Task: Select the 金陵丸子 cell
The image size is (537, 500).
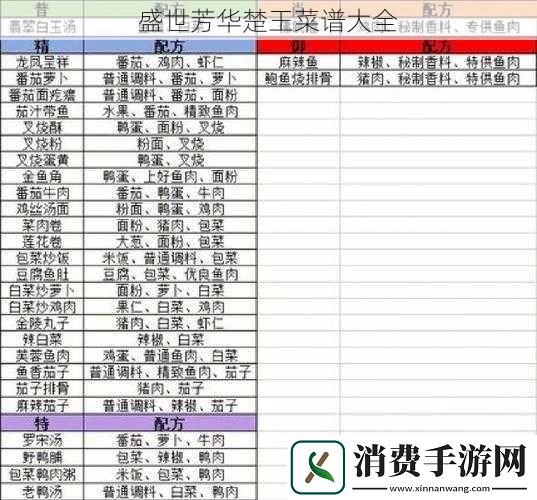Action: pyautogui.click(x=42, y=323)
